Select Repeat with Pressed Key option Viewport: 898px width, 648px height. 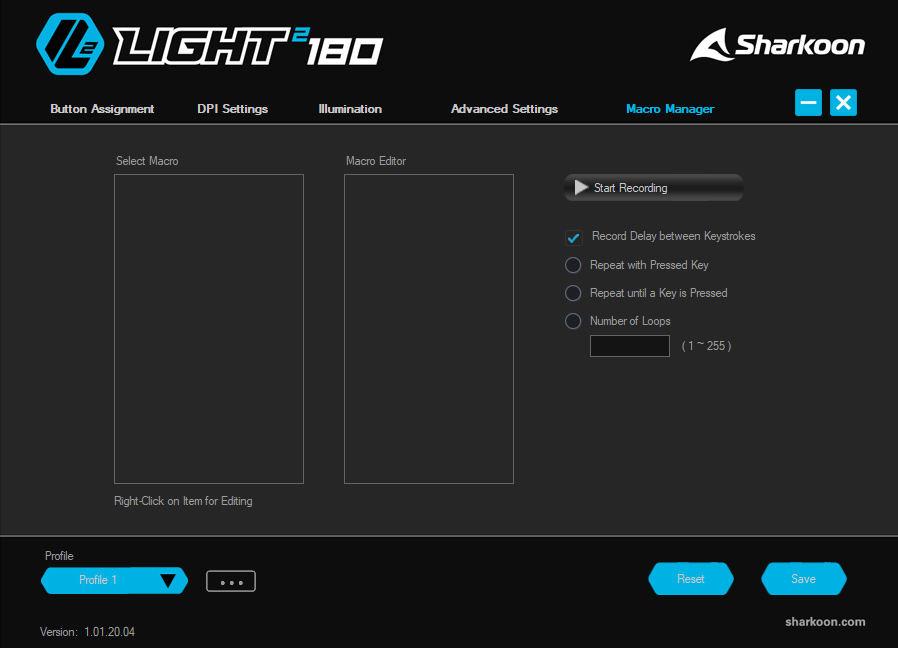click(x=573, y=265)
